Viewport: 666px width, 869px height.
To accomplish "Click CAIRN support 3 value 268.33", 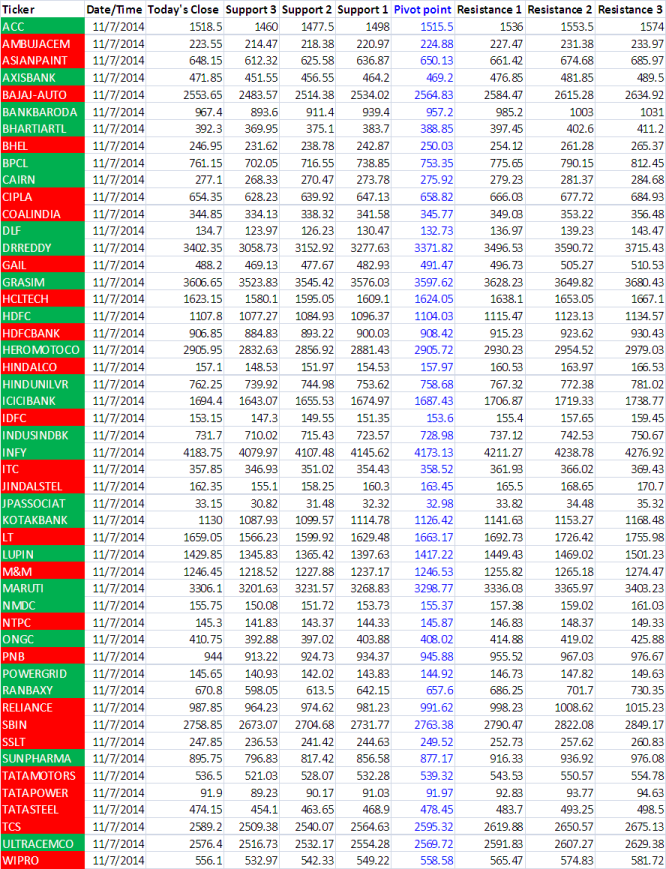I will 261,180.
